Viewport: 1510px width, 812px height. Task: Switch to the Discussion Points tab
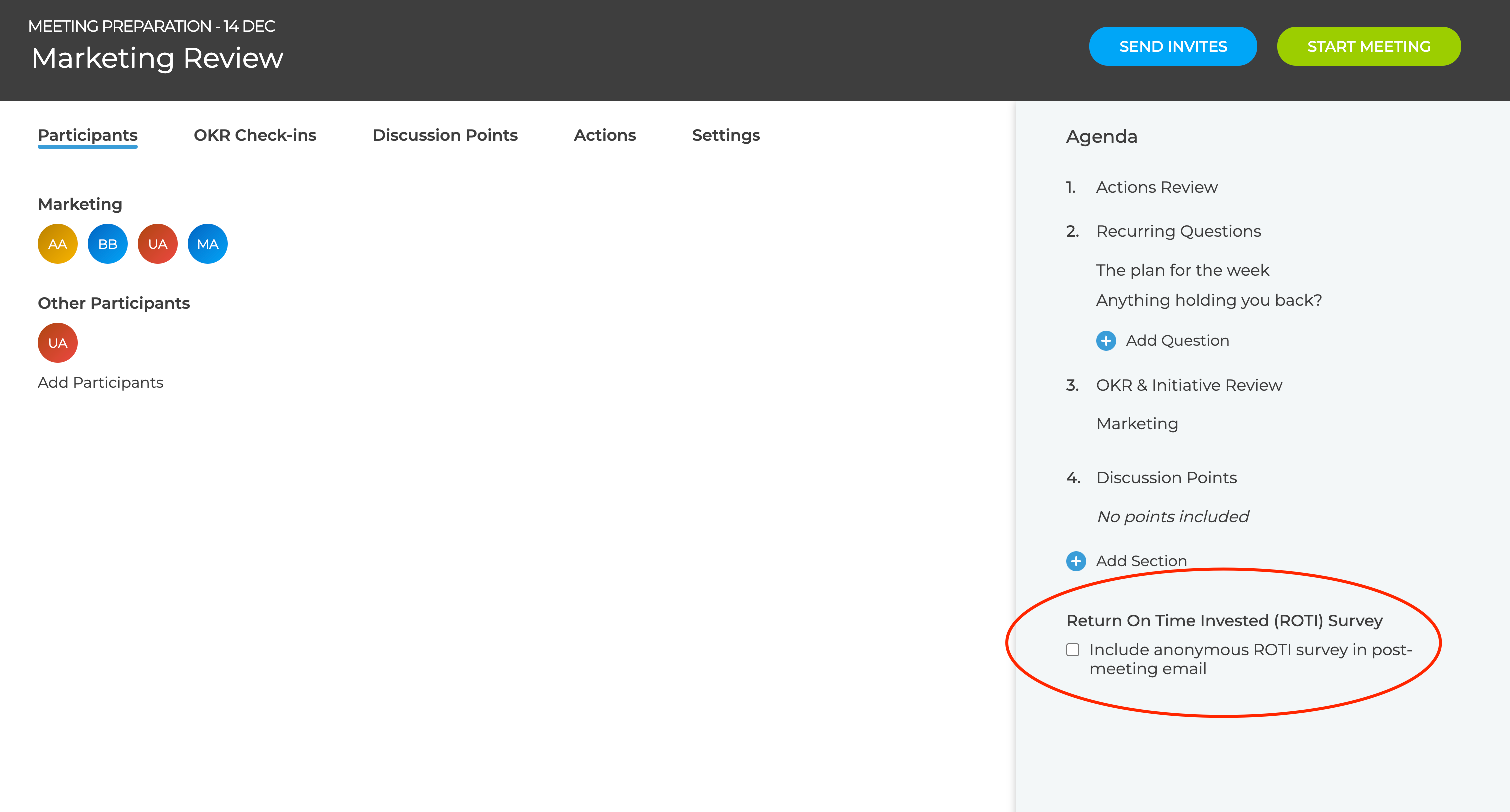point(445,135)
